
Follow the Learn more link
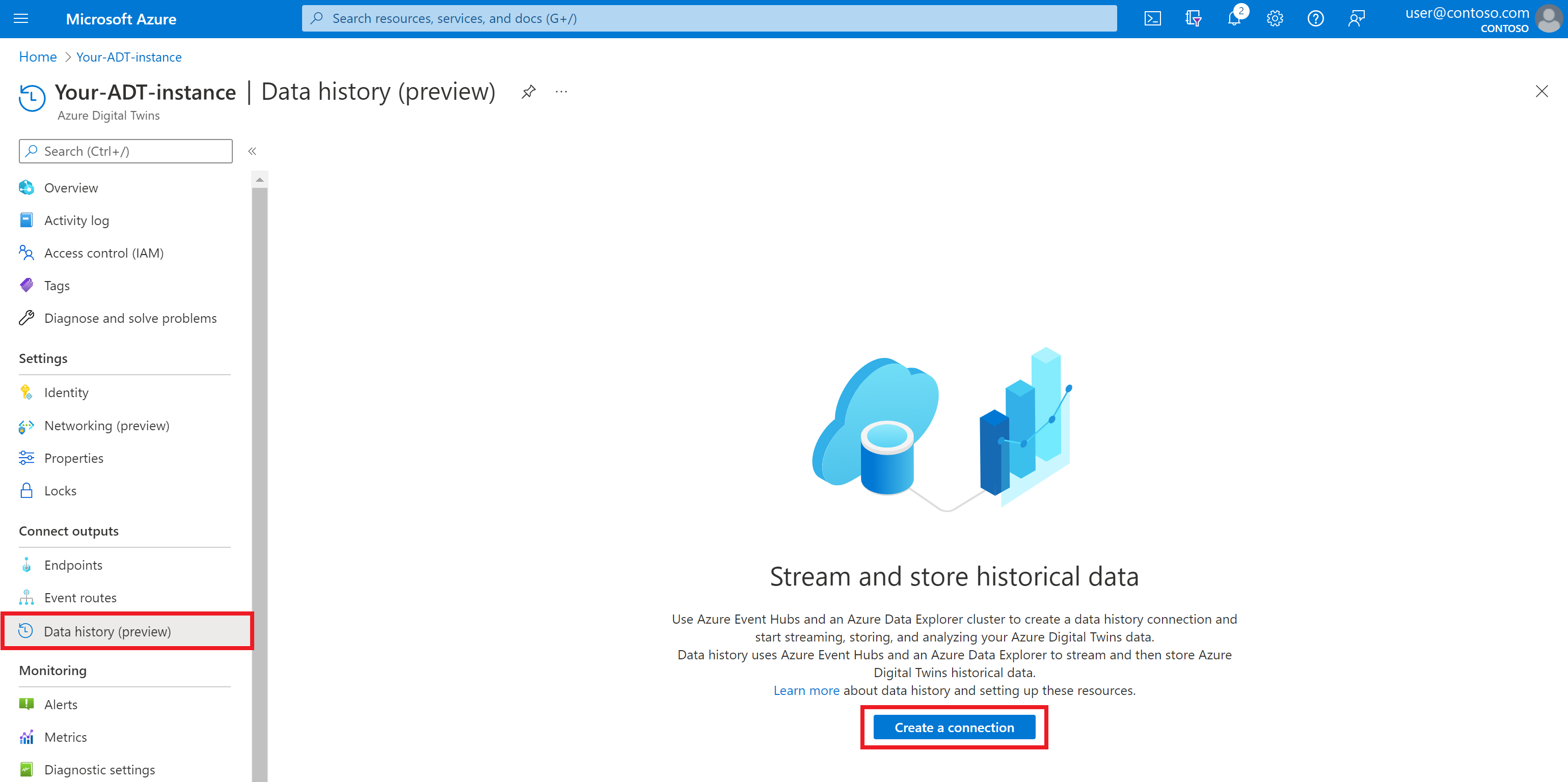pyautogui.click(x=806, y=690)
